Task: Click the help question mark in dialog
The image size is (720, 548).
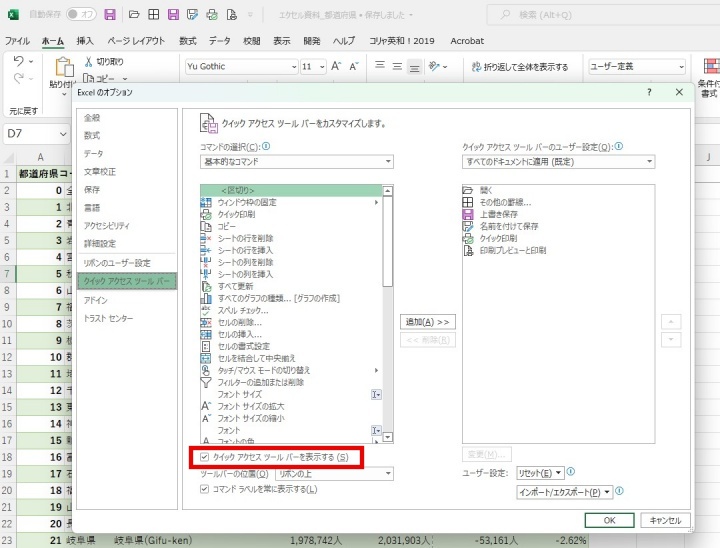Action: click(x=649, y=92)
